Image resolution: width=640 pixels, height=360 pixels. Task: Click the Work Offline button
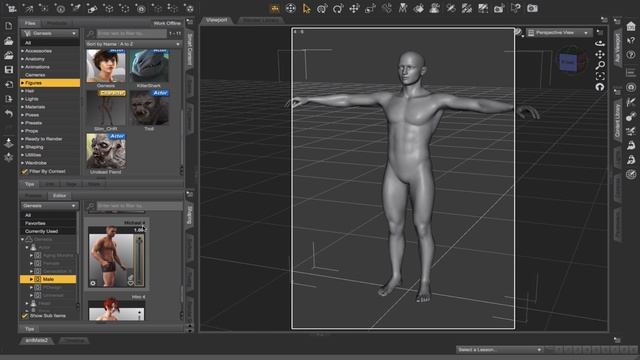[167, 23]
